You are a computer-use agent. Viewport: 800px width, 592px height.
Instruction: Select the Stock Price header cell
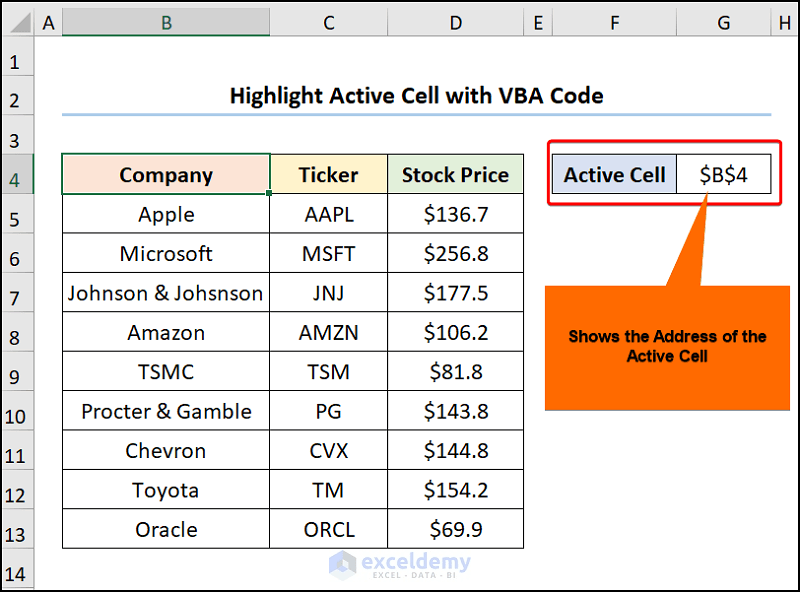point(455,174)
